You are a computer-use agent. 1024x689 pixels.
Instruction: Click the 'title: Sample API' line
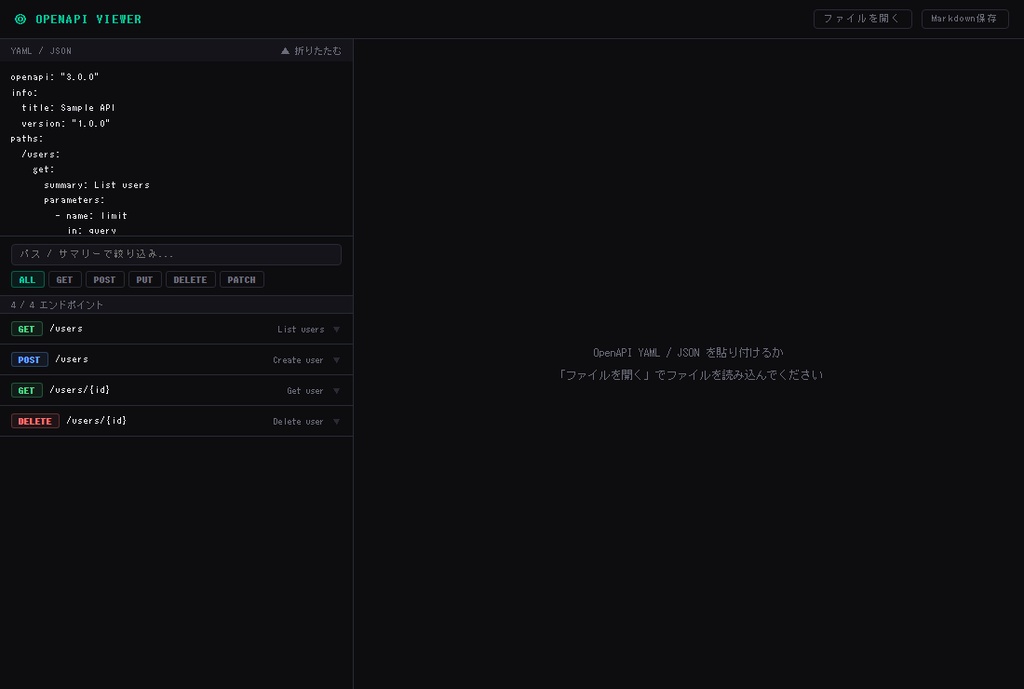[69, 107]
